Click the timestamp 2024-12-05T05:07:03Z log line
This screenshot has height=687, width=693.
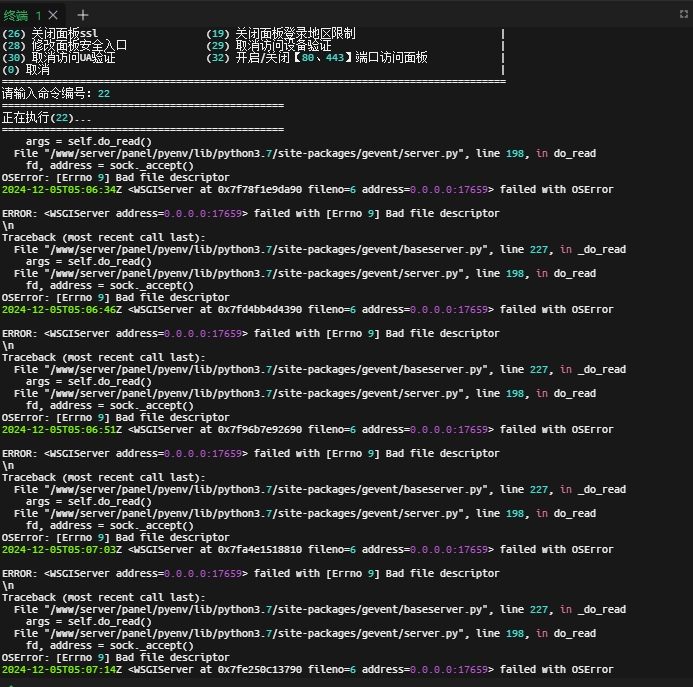(308, 550)
